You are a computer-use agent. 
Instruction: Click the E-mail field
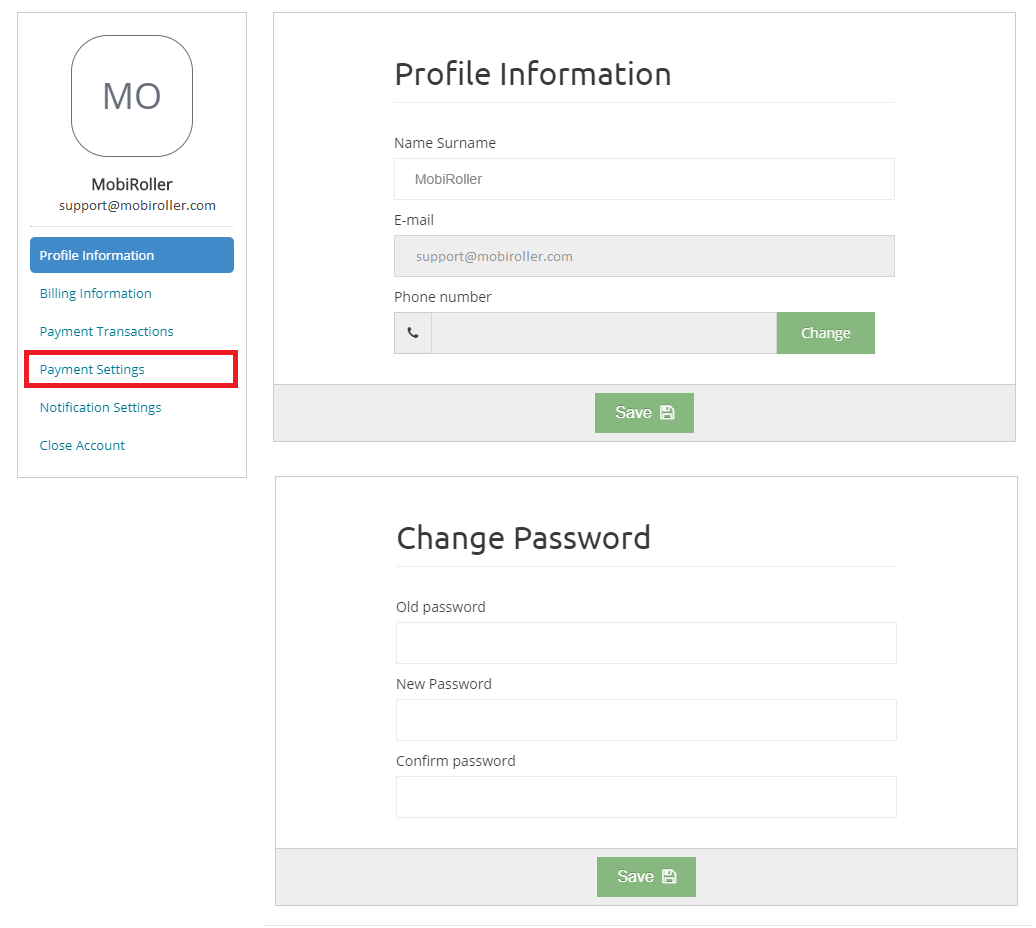point(644,256)
